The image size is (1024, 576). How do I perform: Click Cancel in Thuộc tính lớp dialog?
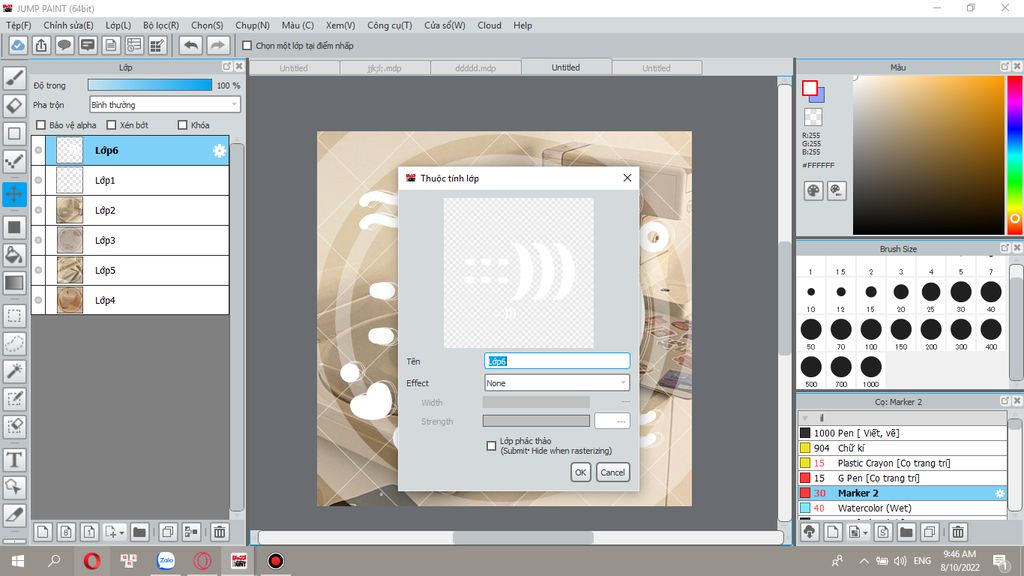click(613, 472)
